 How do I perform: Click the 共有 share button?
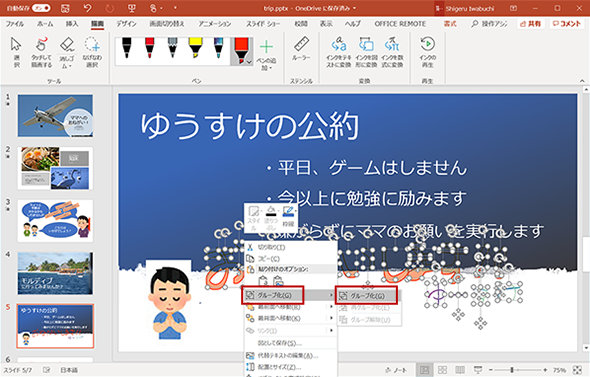(x=530, y=24)
